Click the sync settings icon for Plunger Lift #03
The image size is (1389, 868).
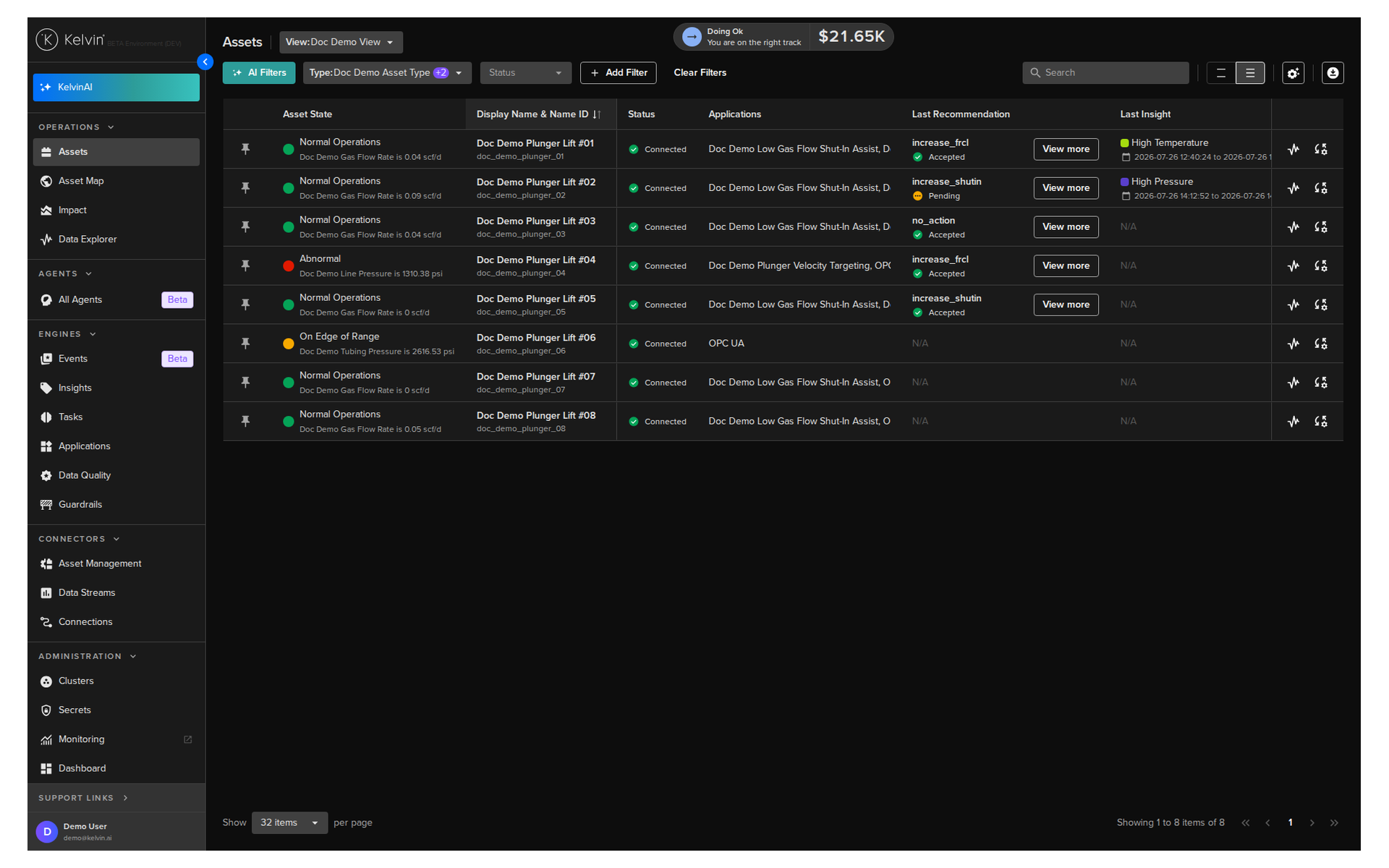1321,227
